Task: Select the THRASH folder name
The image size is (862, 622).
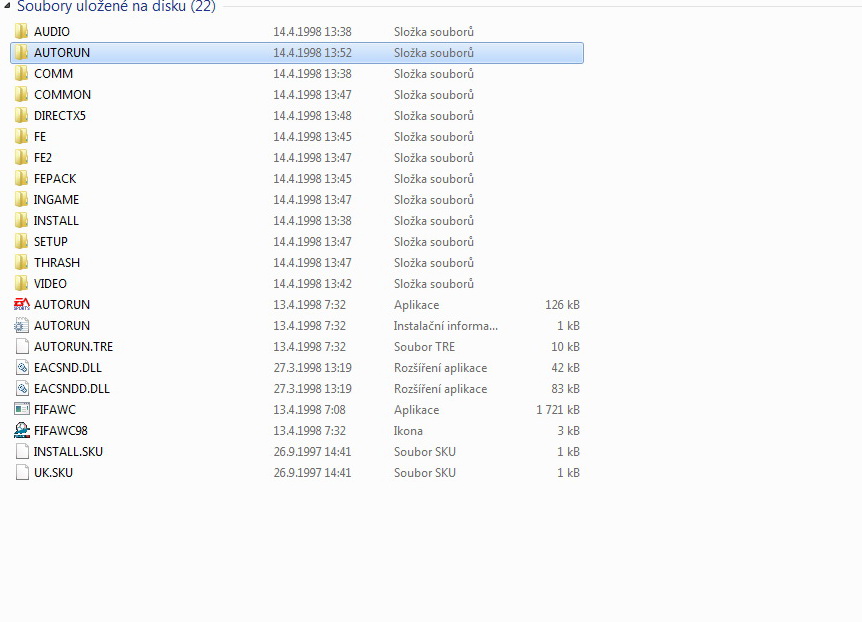Action: point(57,263)
